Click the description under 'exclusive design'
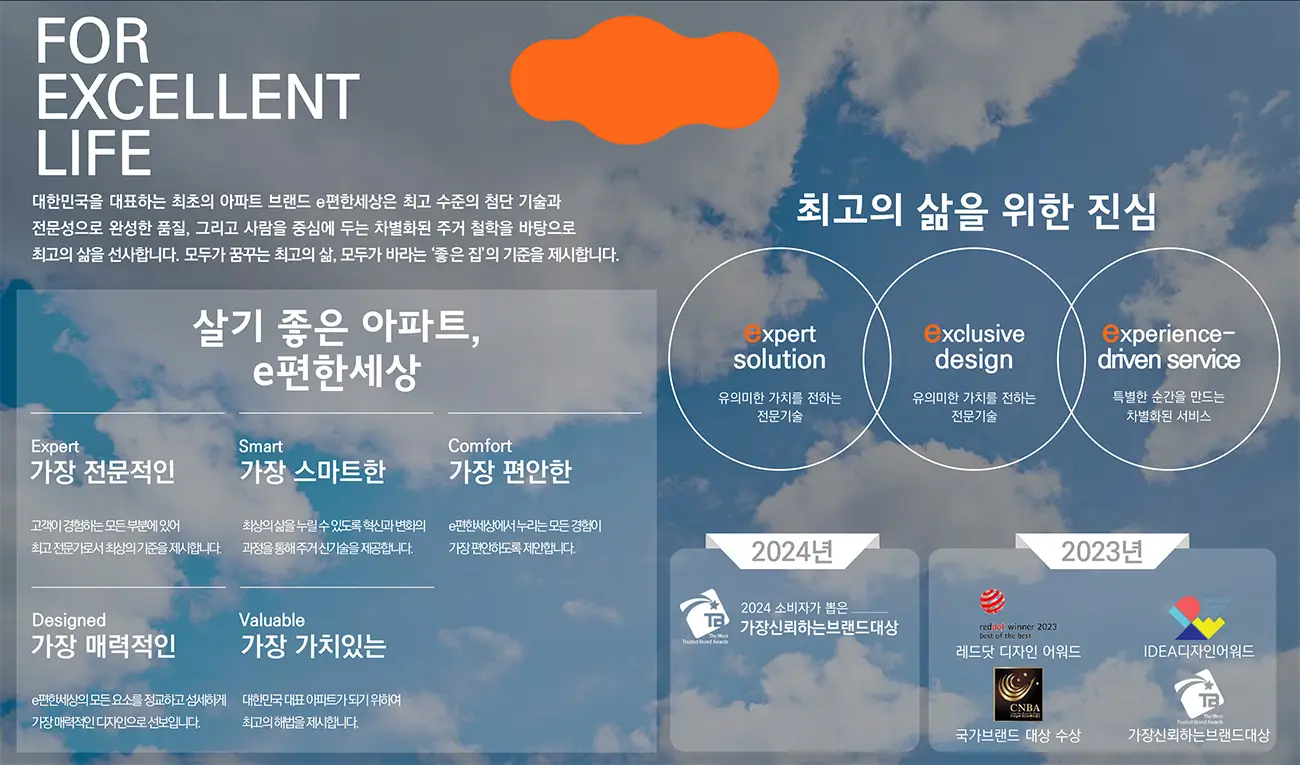 tap(974, 406)
